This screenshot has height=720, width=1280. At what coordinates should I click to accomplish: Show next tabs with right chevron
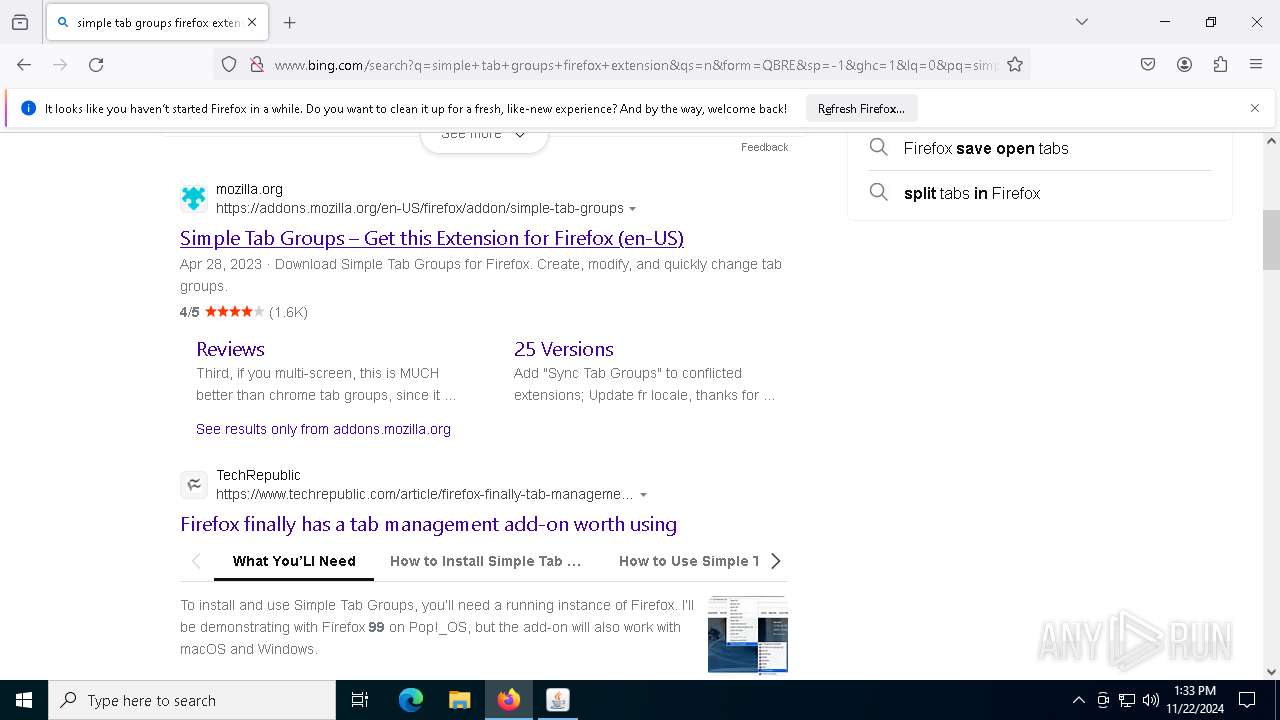pyautogui.click(x=775, y=561)
